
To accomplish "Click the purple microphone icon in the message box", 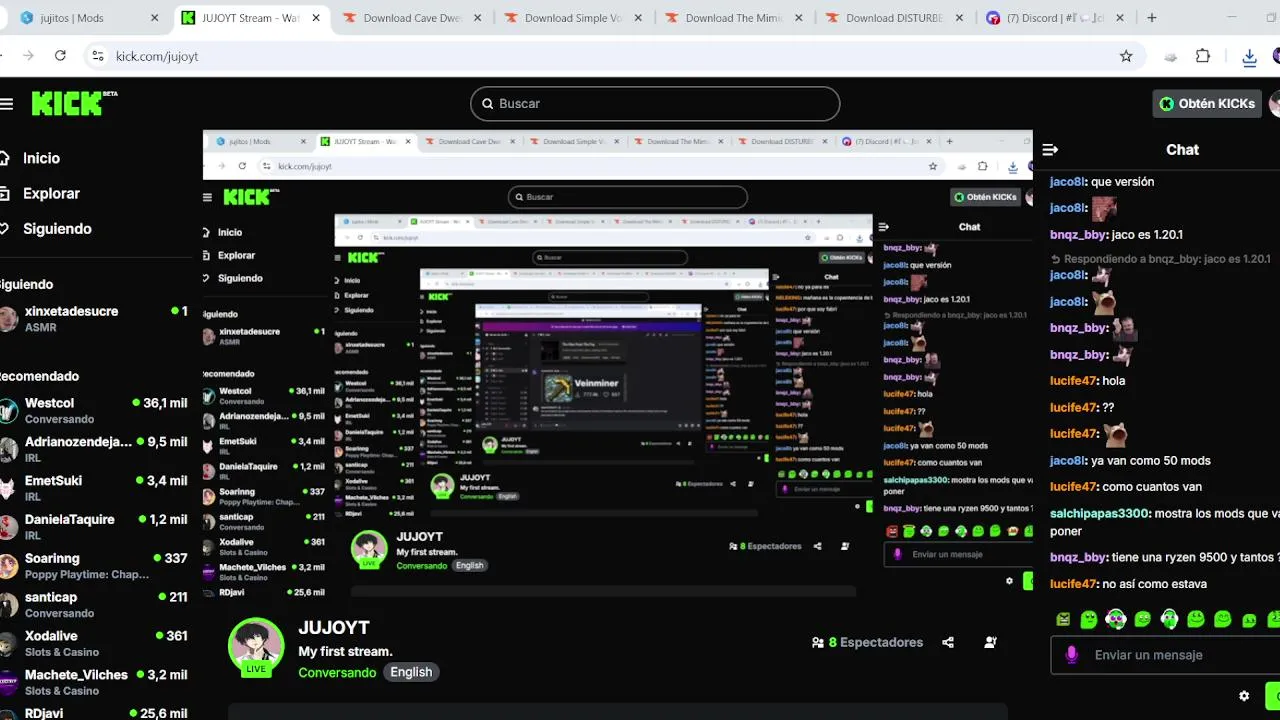I will click(1072, 655).
